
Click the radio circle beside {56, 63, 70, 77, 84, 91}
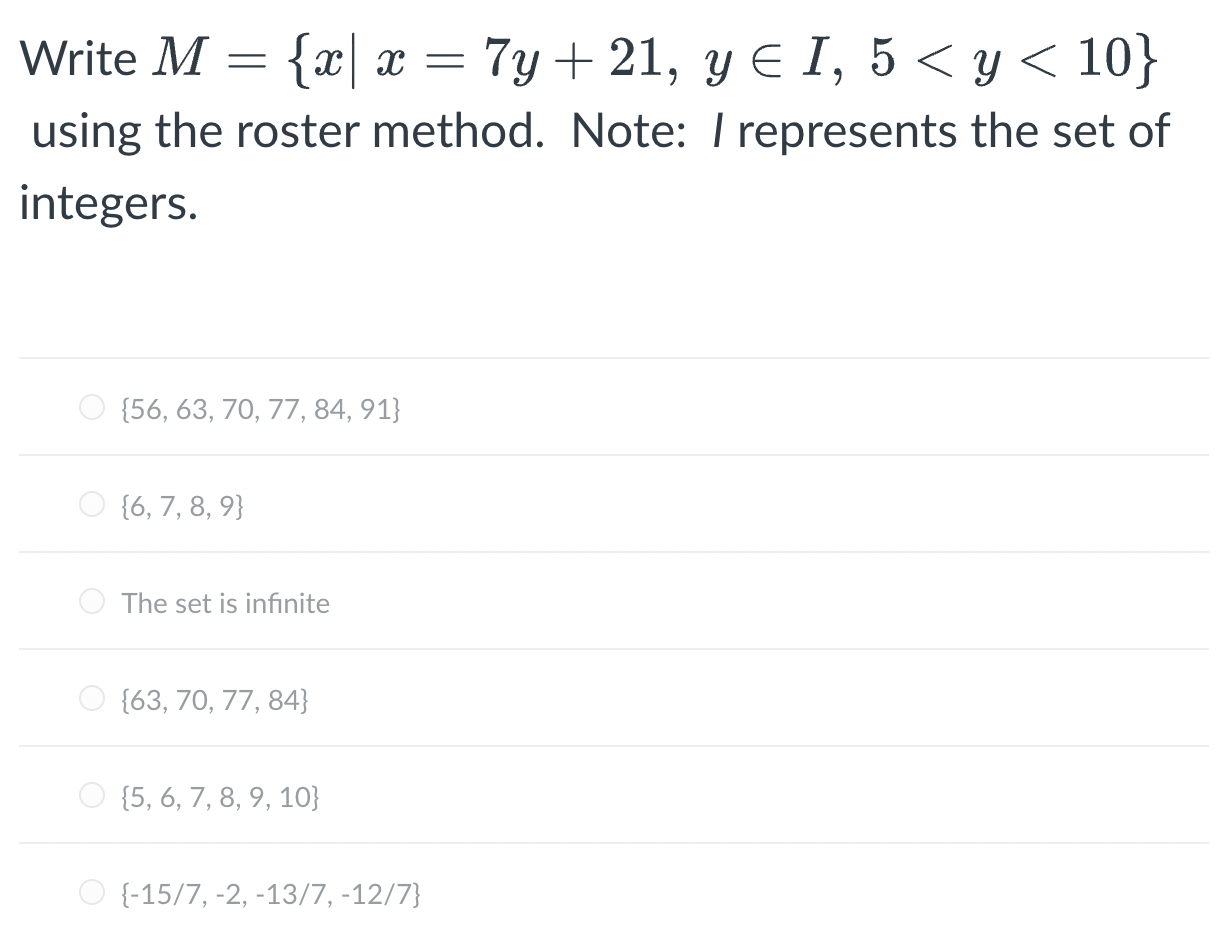click(91, 406)
